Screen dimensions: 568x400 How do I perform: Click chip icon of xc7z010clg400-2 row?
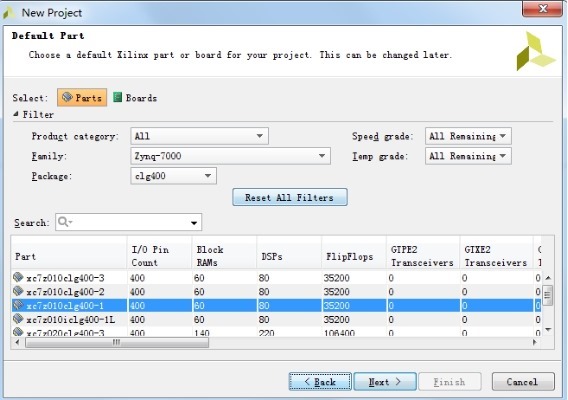coord(18,291)
